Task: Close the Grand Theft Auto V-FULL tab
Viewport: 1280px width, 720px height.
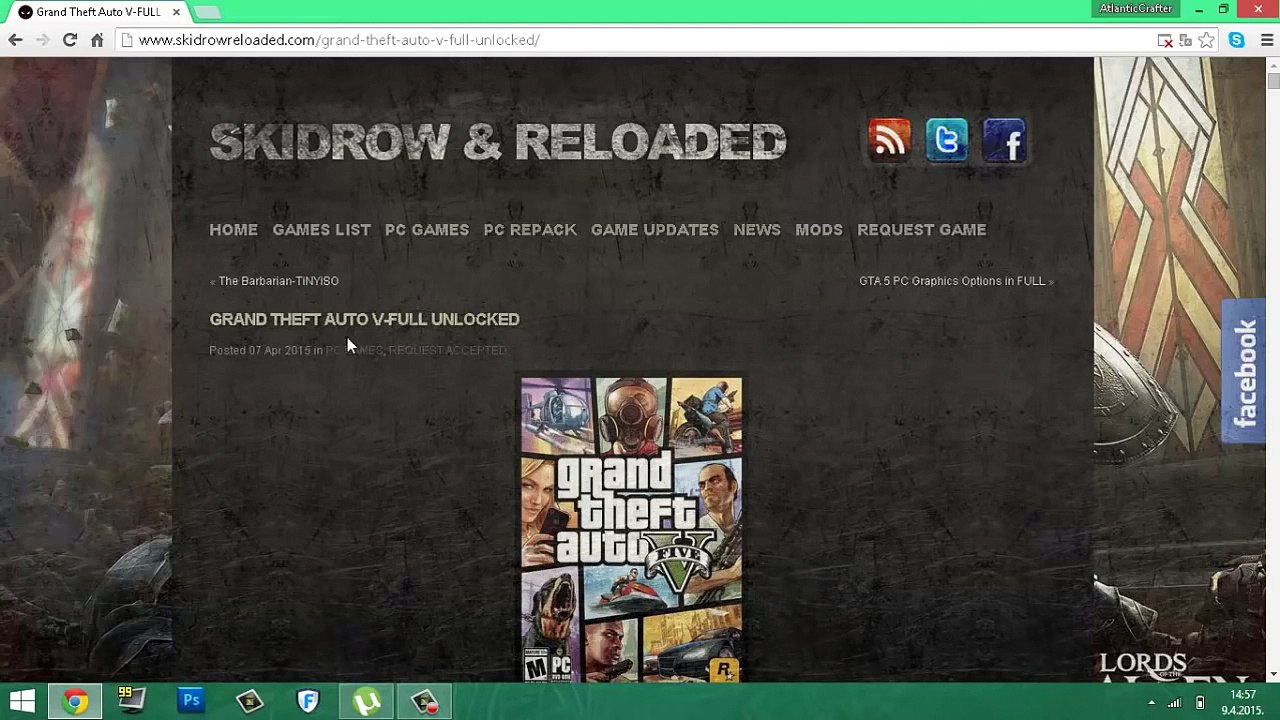Action: 176,12
